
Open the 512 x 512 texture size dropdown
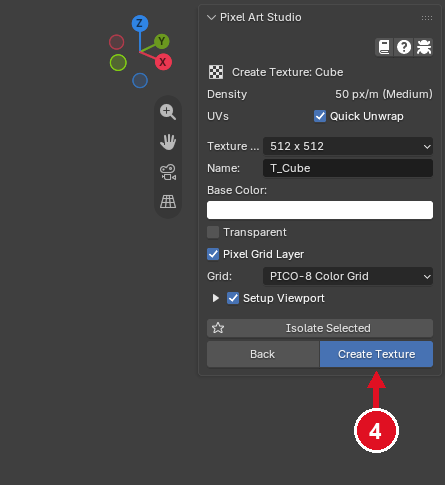pos(348,146)
